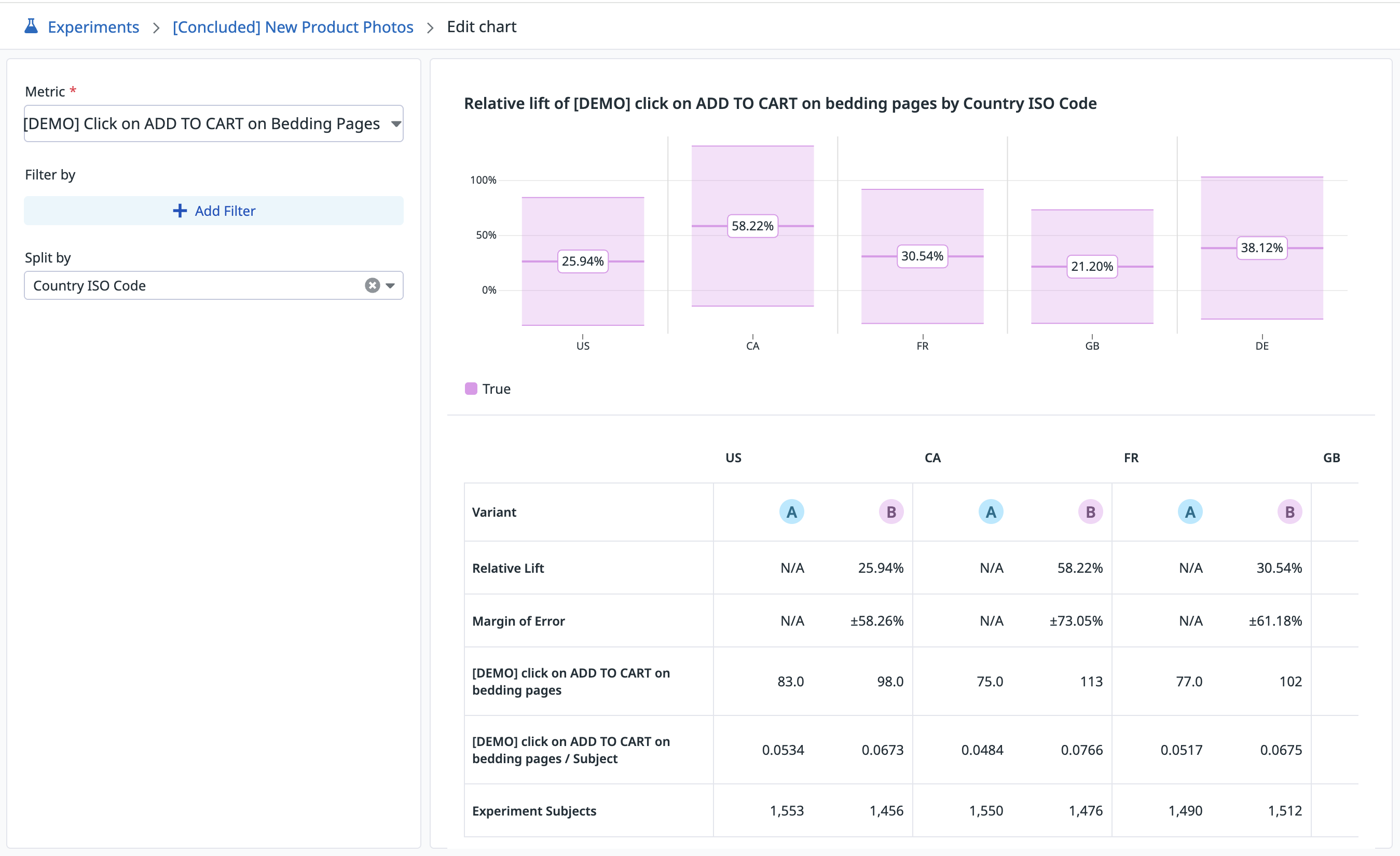Click variant A badge under US column

click(791, 512)
